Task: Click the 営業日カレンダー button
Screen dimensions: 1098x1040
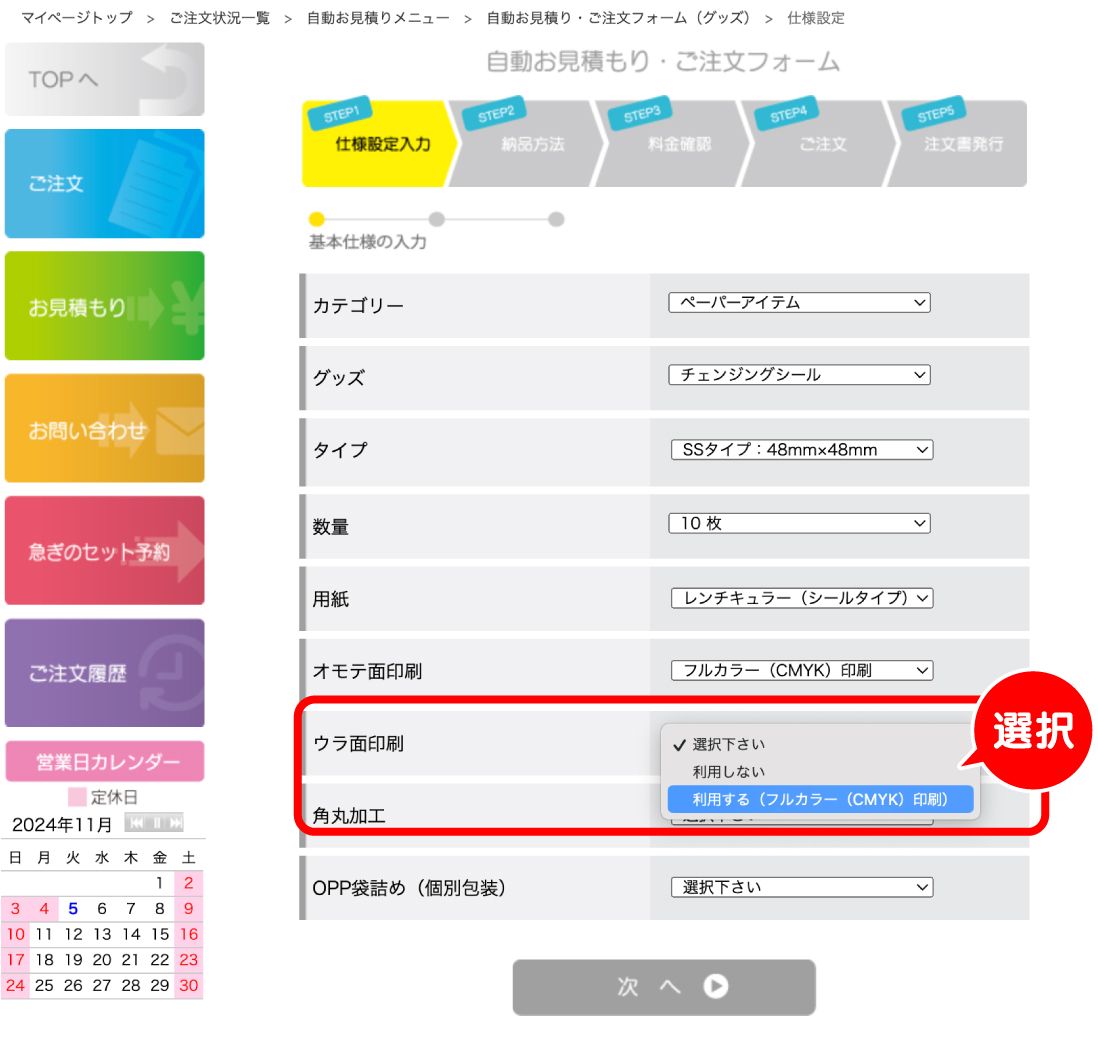Action: pyautogui.click(x=104, y=761)
